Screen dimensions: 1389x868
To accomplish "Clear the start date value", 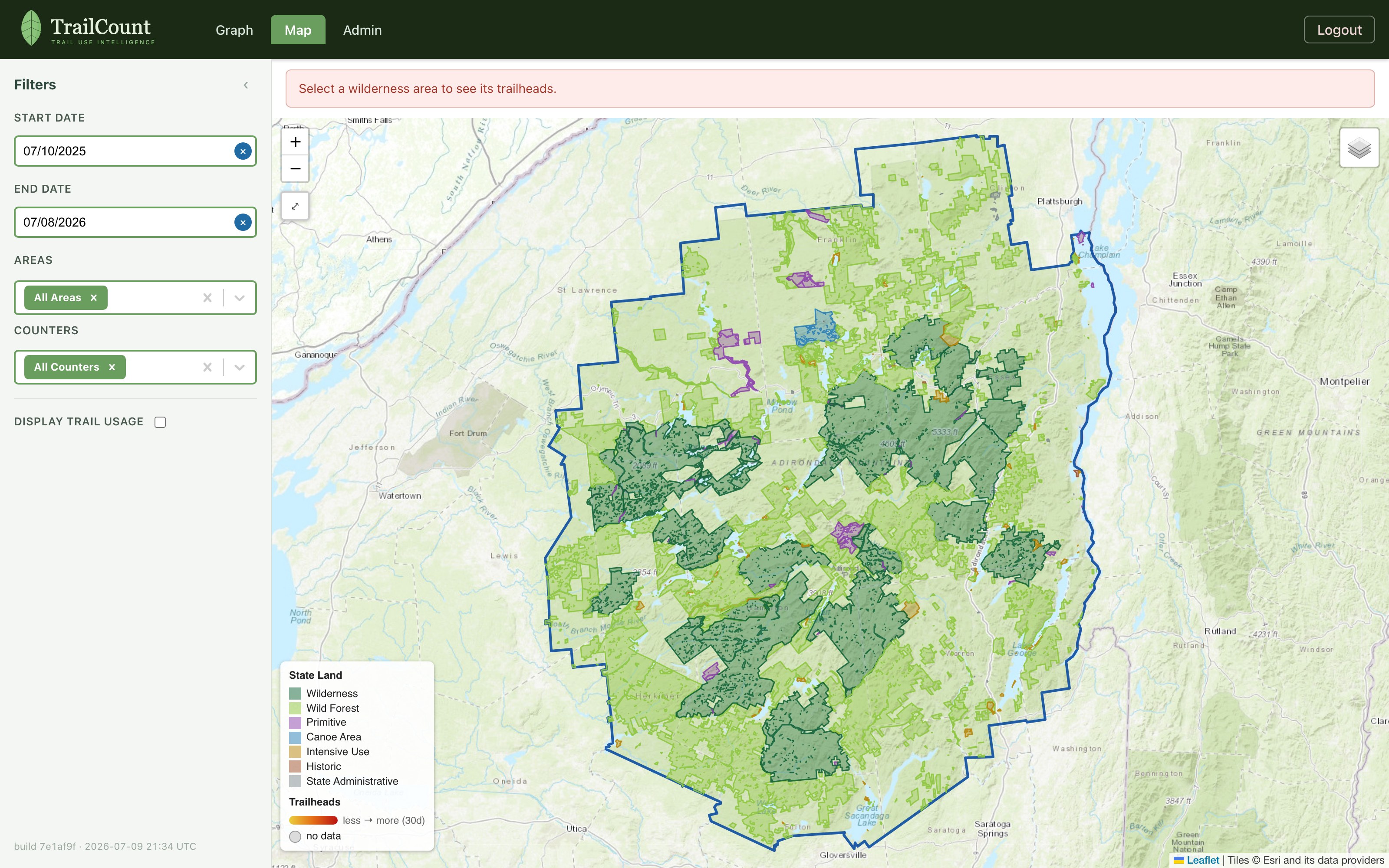I will coord(243,151).
